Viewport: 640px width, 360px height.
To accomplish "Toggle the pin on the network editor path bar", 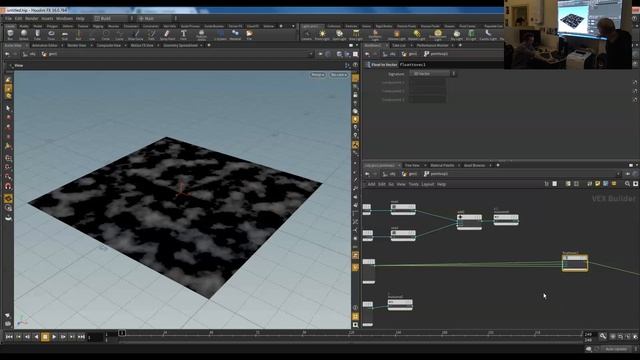I will click(628, 174).
